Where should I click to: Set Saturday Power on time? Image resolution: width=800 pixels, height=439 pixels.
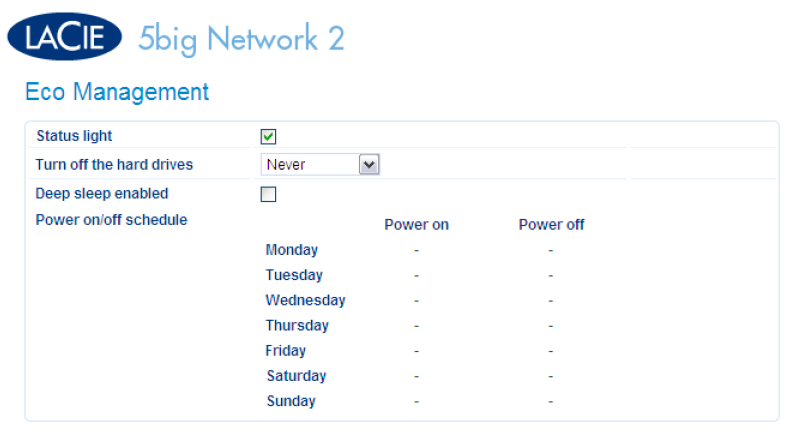tap(416, 377)
